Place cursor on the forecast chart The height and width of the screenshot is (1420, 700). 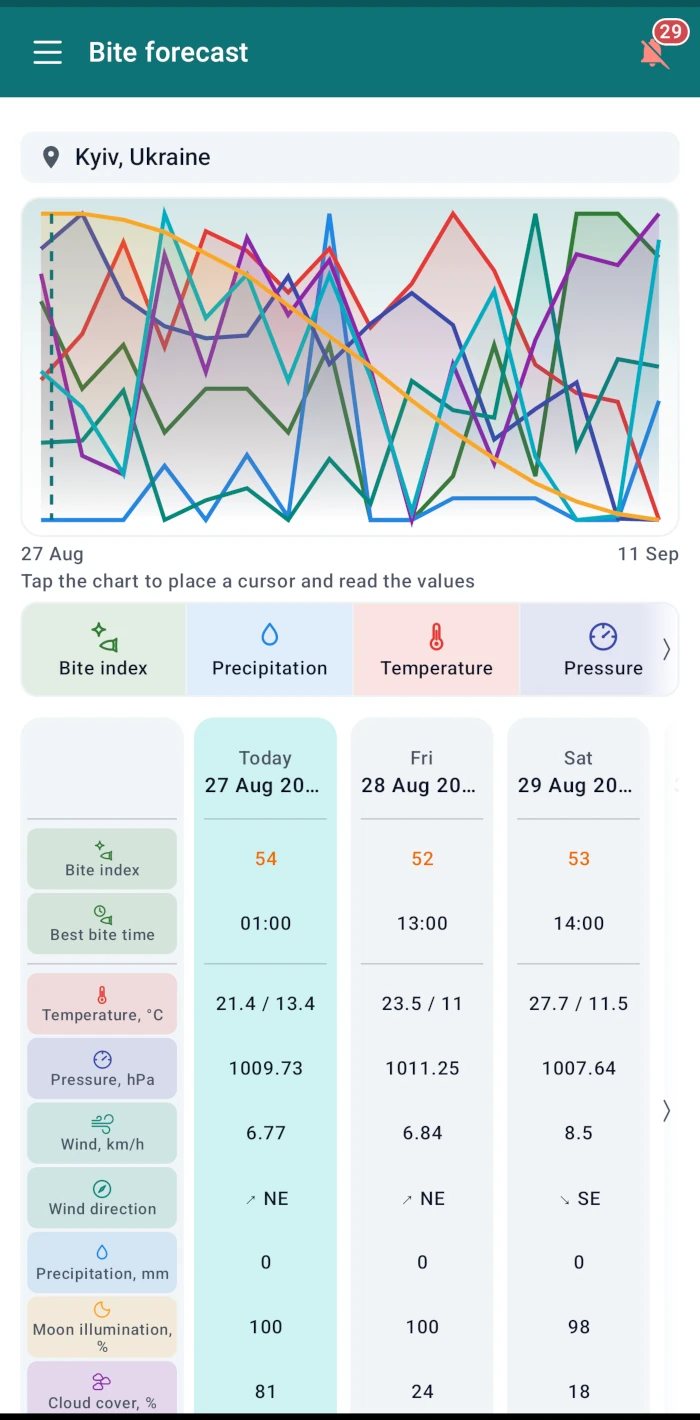click(350, 367)
